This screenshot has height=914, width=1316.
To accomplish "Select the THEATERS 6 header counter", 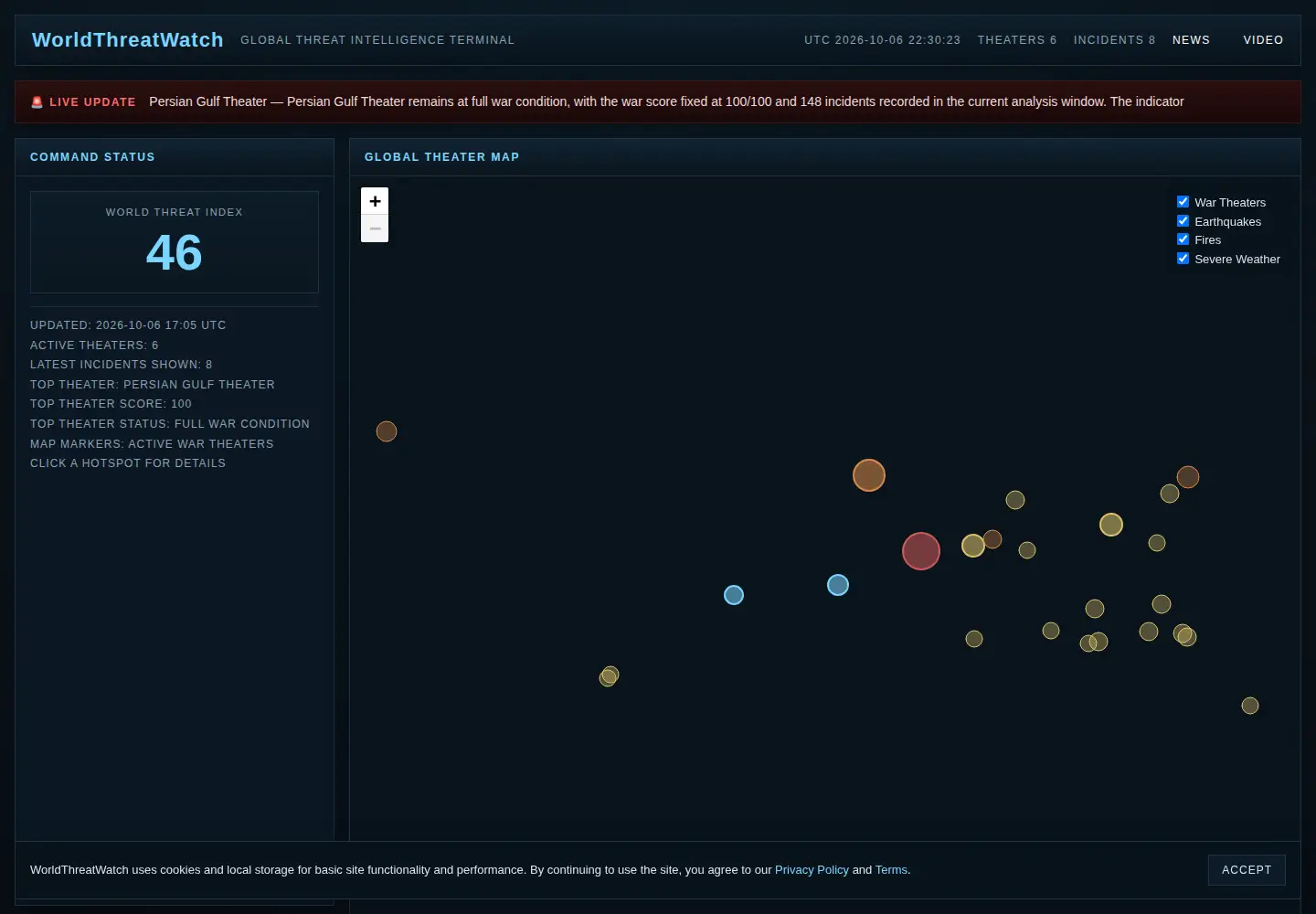I will coord(1017,40).
